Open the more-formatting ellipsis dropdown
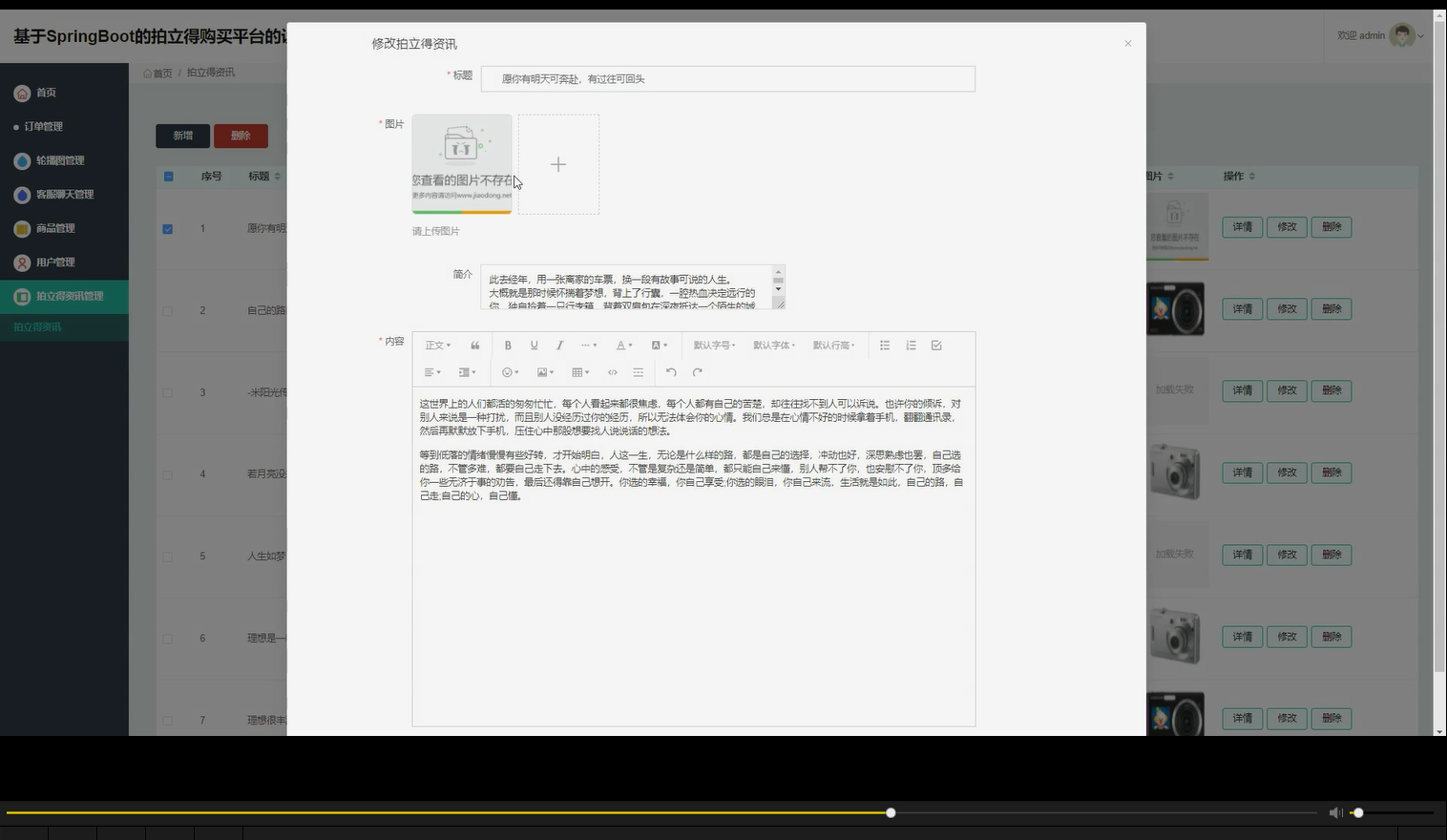 (x=589, y=346)
